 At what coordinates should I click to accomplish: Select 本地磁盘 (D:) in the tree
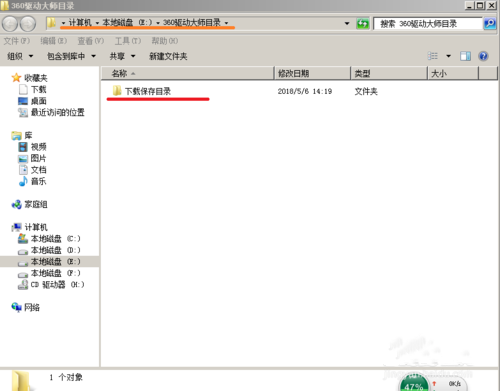pyautogui.click(x=55, y=250)
